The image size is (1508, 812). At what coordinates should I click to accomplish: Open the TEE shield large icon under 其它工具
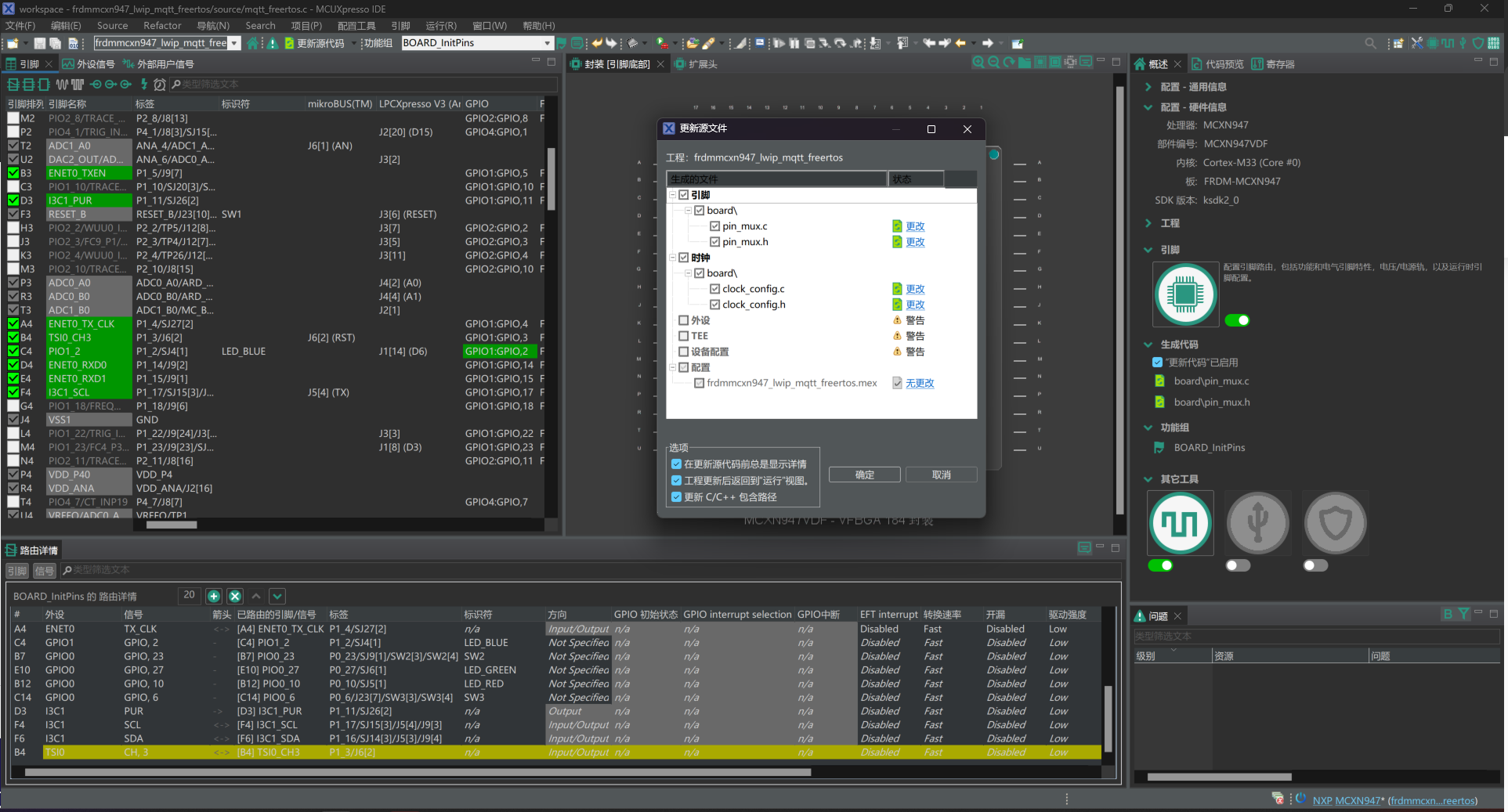[1336, 523]
